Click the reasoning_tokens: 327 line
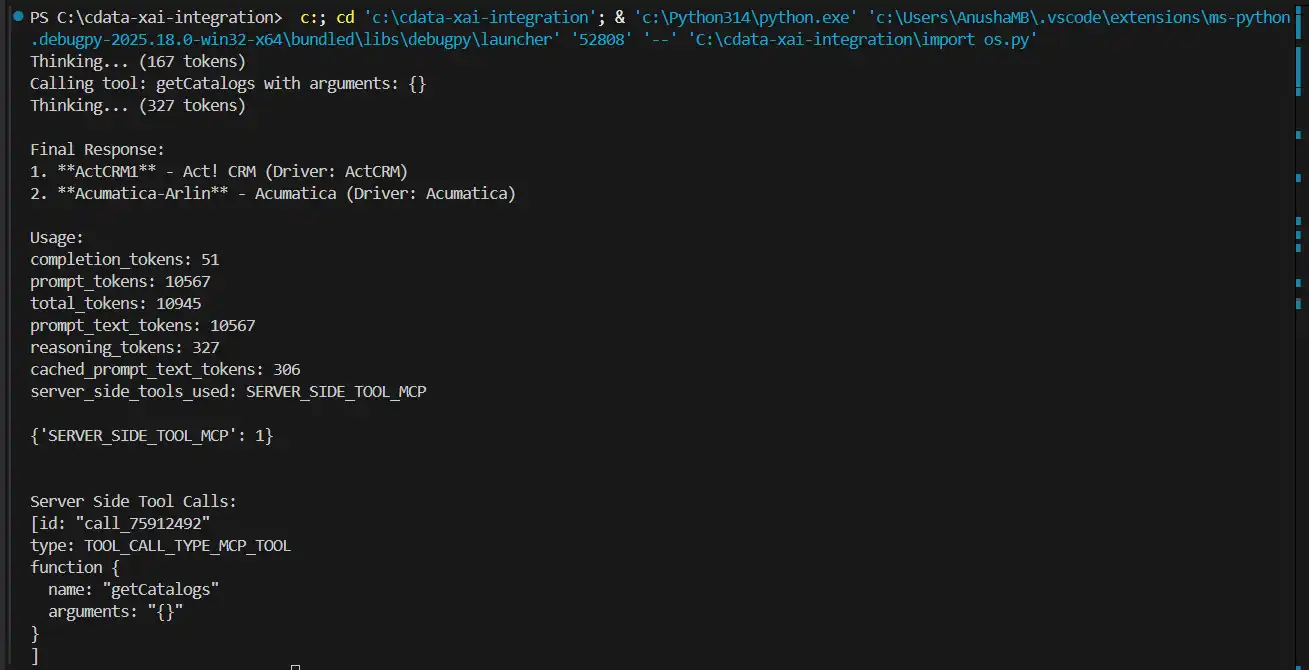This screenshot has width=1309, height=670. pyautogui.click(x=124, y=347)
